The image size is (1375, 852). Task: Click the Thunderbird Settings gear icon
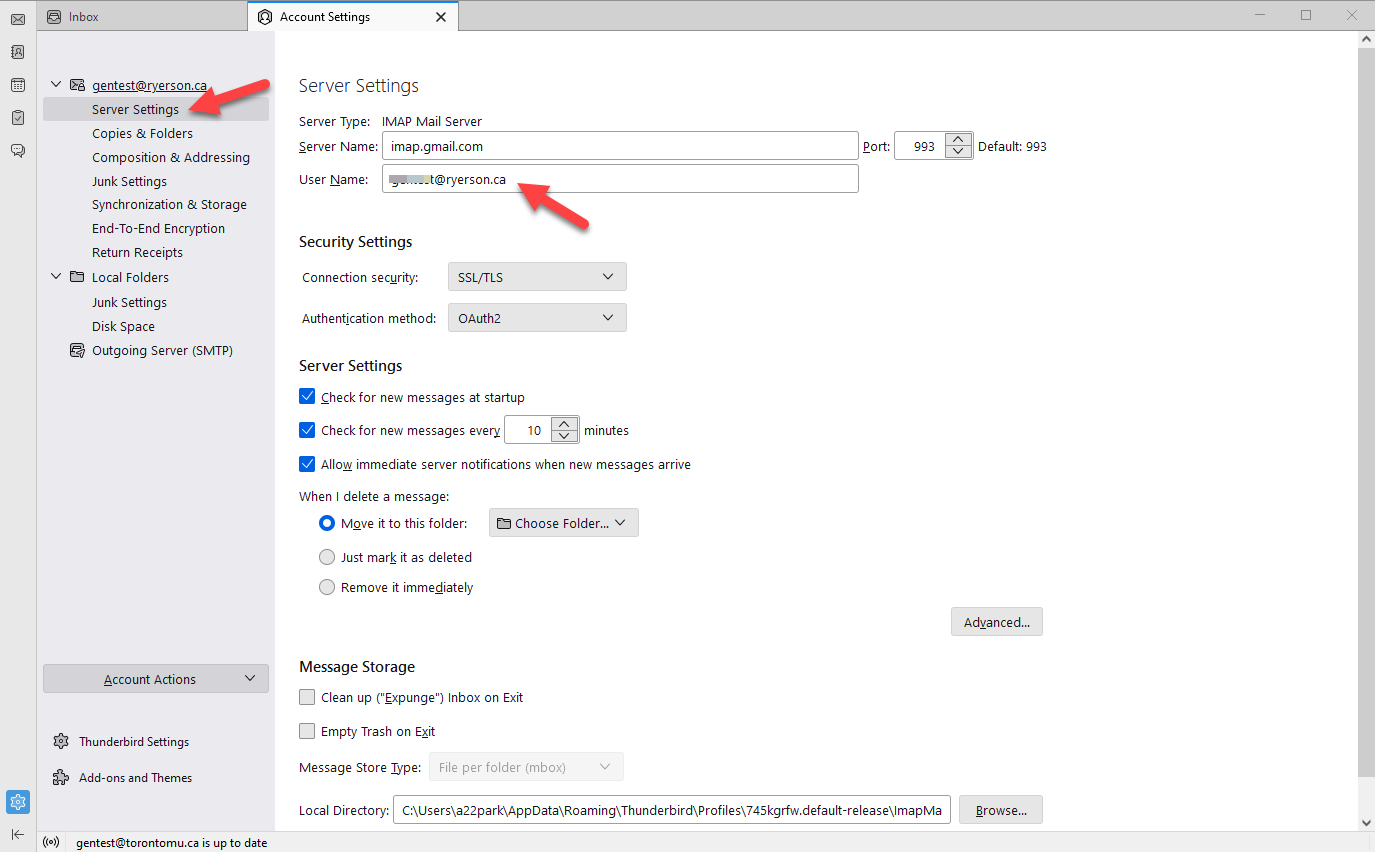(x=61, y=742)
